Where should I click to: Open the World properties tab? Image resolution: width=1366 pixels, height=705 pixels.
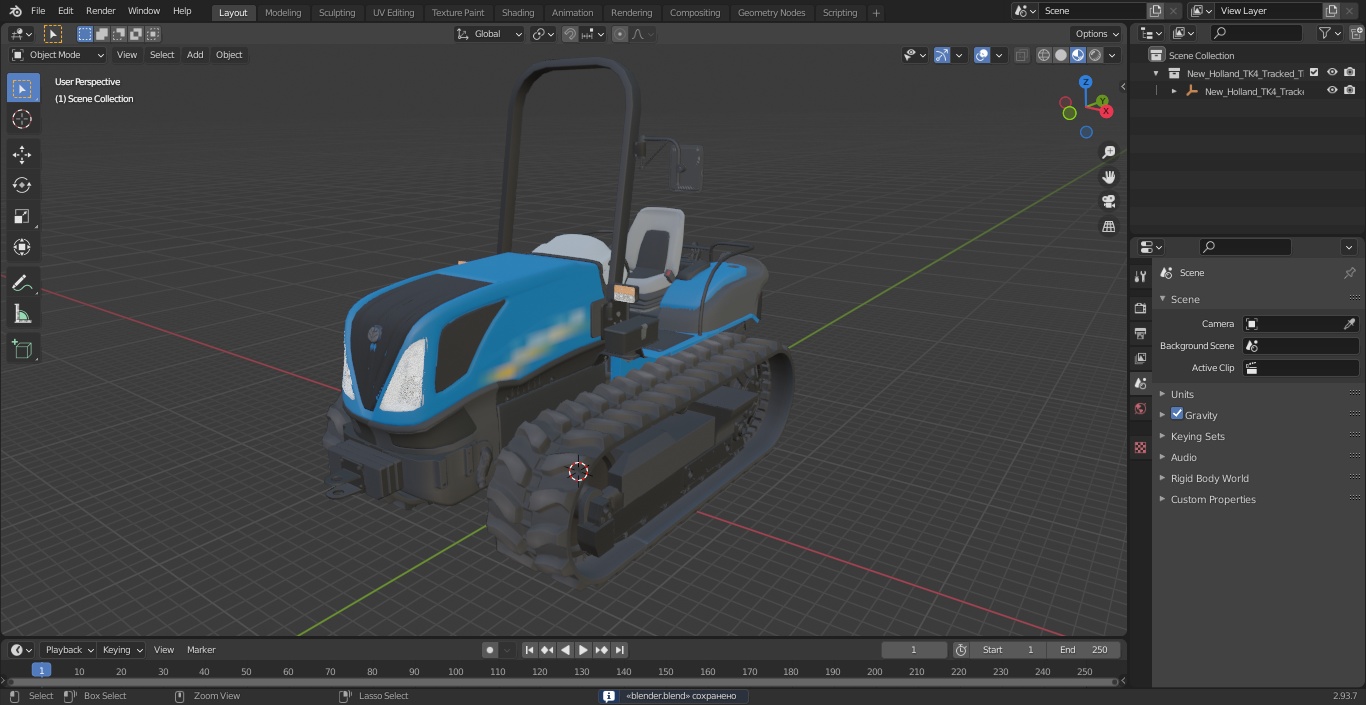1140,409
